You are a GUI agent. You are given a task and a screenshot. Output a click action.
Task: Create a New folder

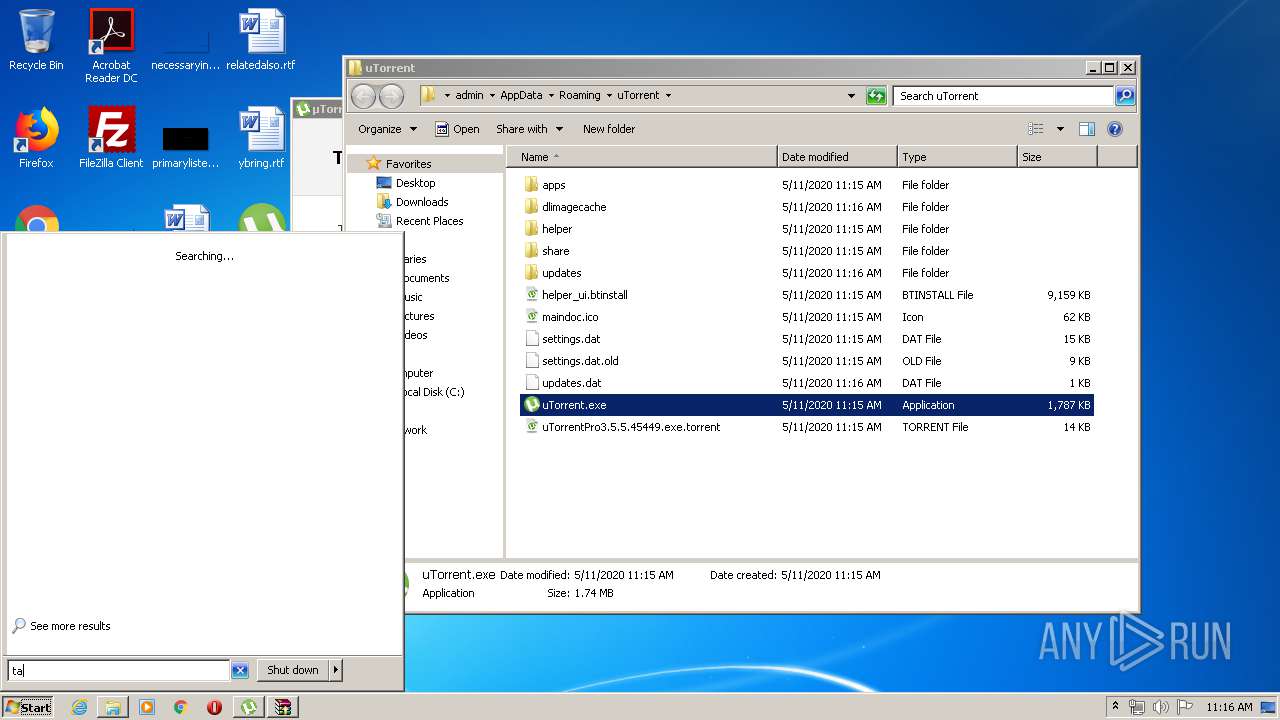(609, 129)
